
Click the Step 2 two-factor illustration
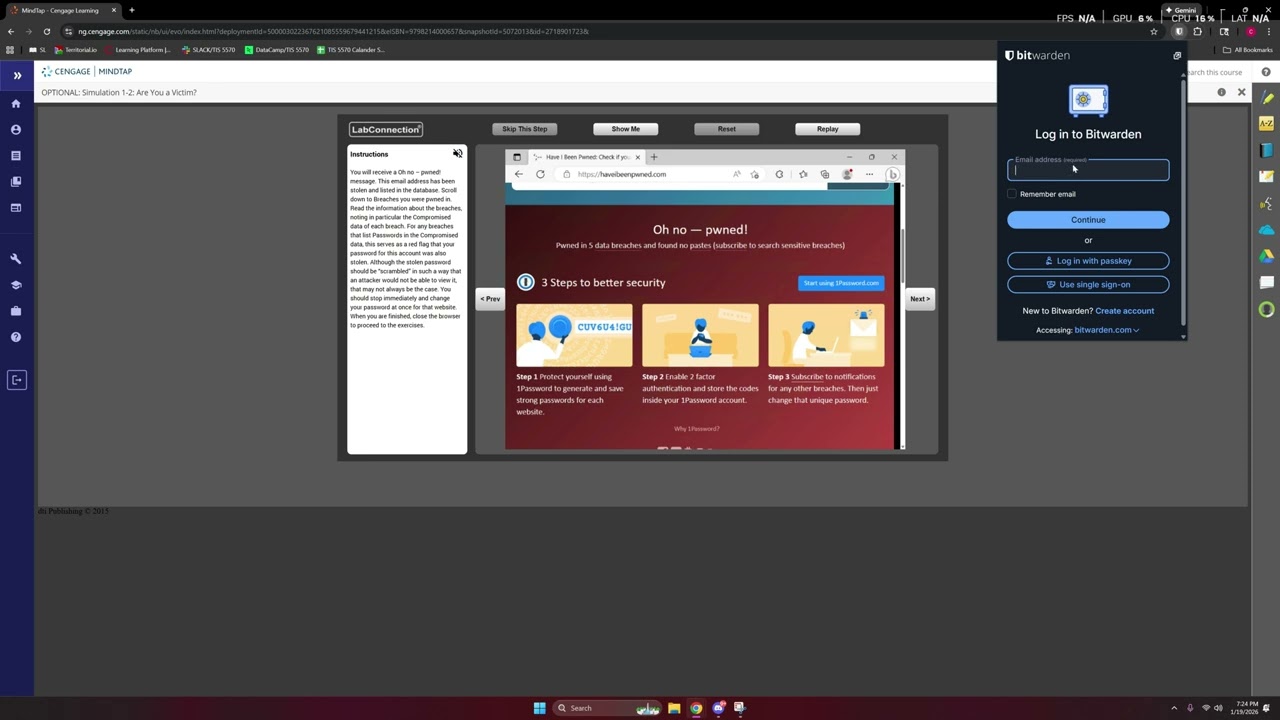tap(700, 335)
